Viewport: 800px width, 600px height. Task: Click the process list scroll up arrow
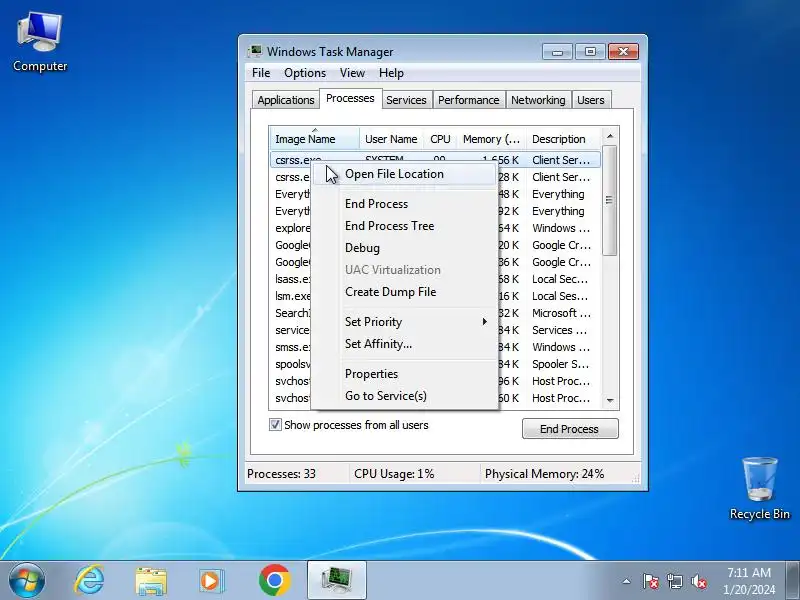coord(610,136)
